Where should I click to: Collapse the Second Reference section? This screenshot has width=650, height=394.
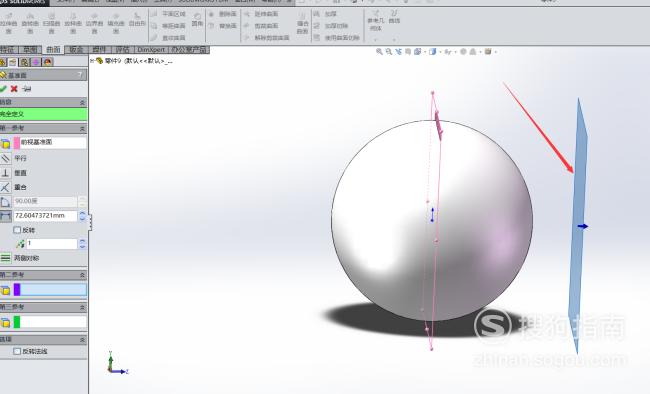pyautogui.click(x=82, y=275)
